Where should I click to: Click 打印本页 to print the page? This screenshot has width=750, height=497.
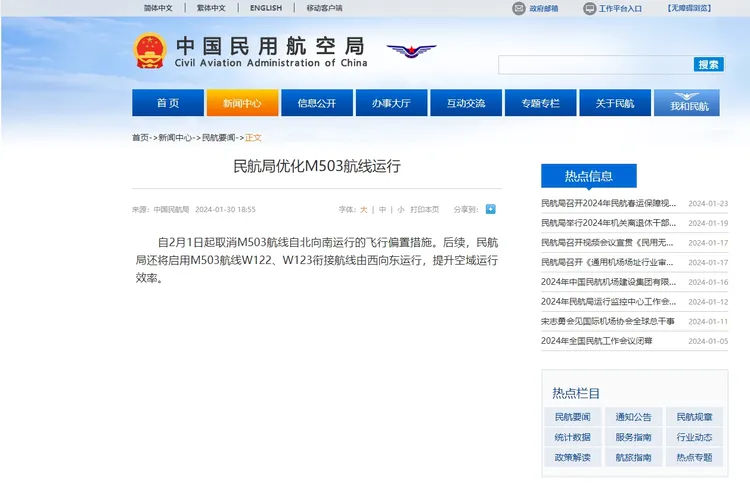tap(425, 210)
